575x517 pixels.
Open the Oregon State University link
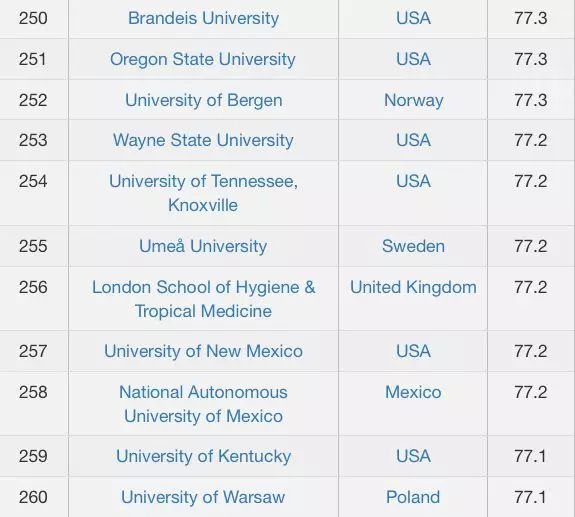coord(203,59)
